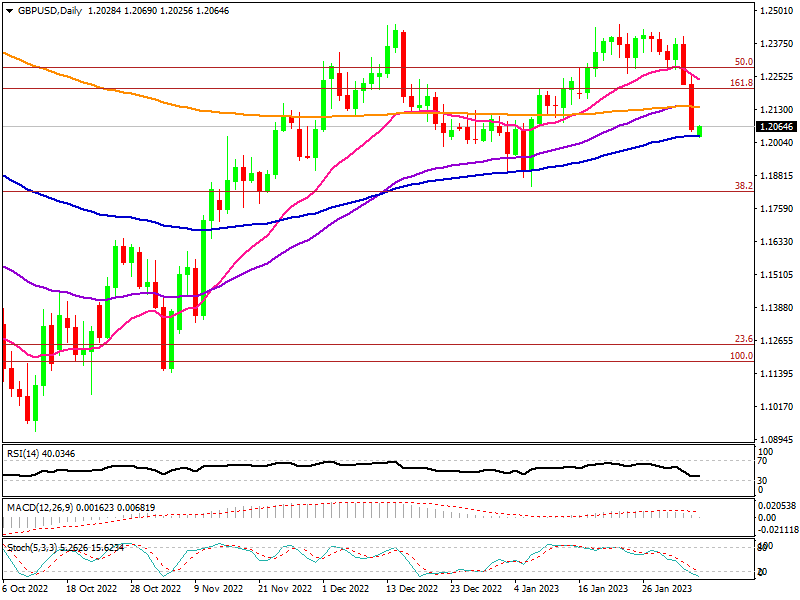Select the 100.0 Fibonacci level label

click(x=741, y=356)
